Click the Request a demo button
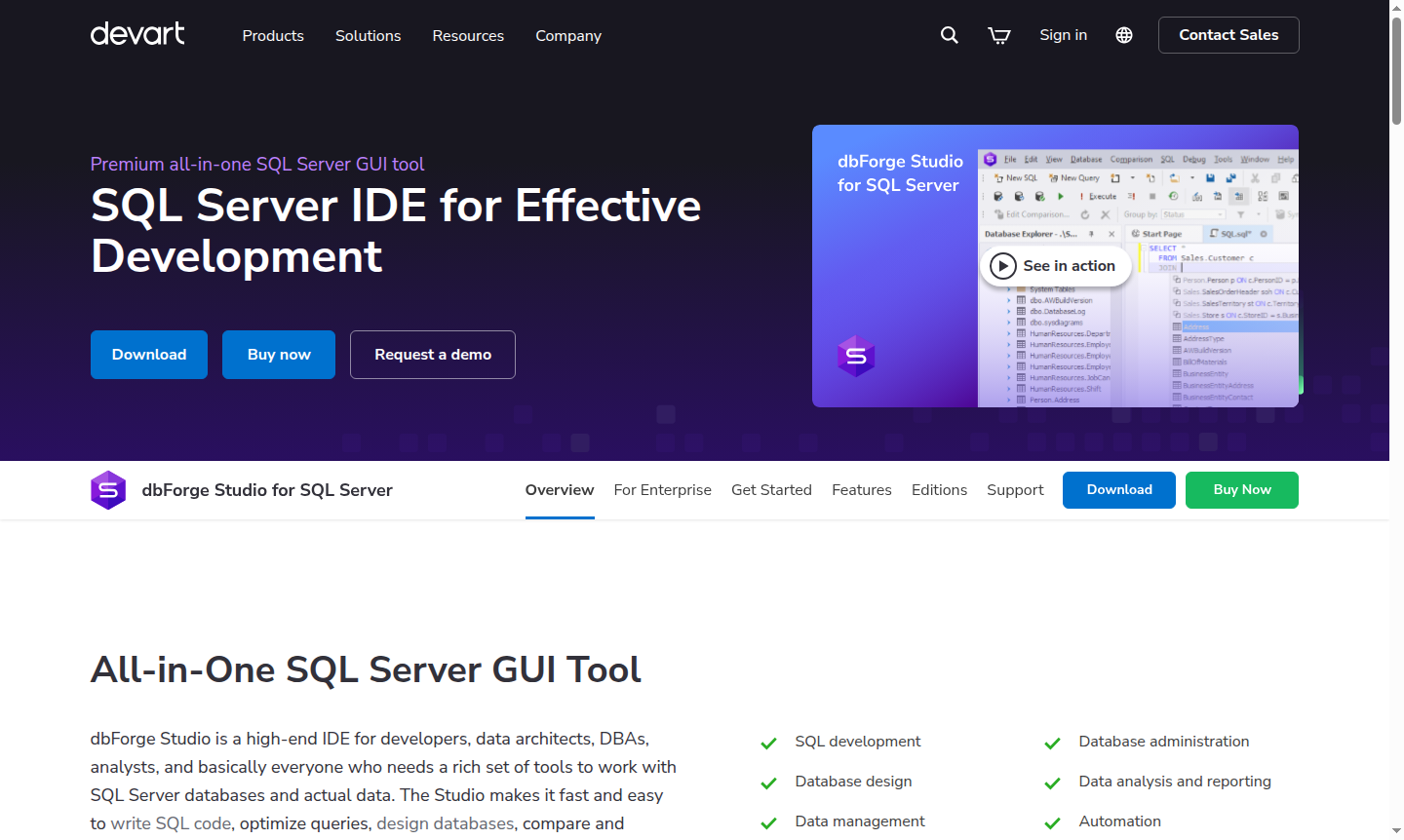This screenshot has width=1404, height=840. coord(432,354)
